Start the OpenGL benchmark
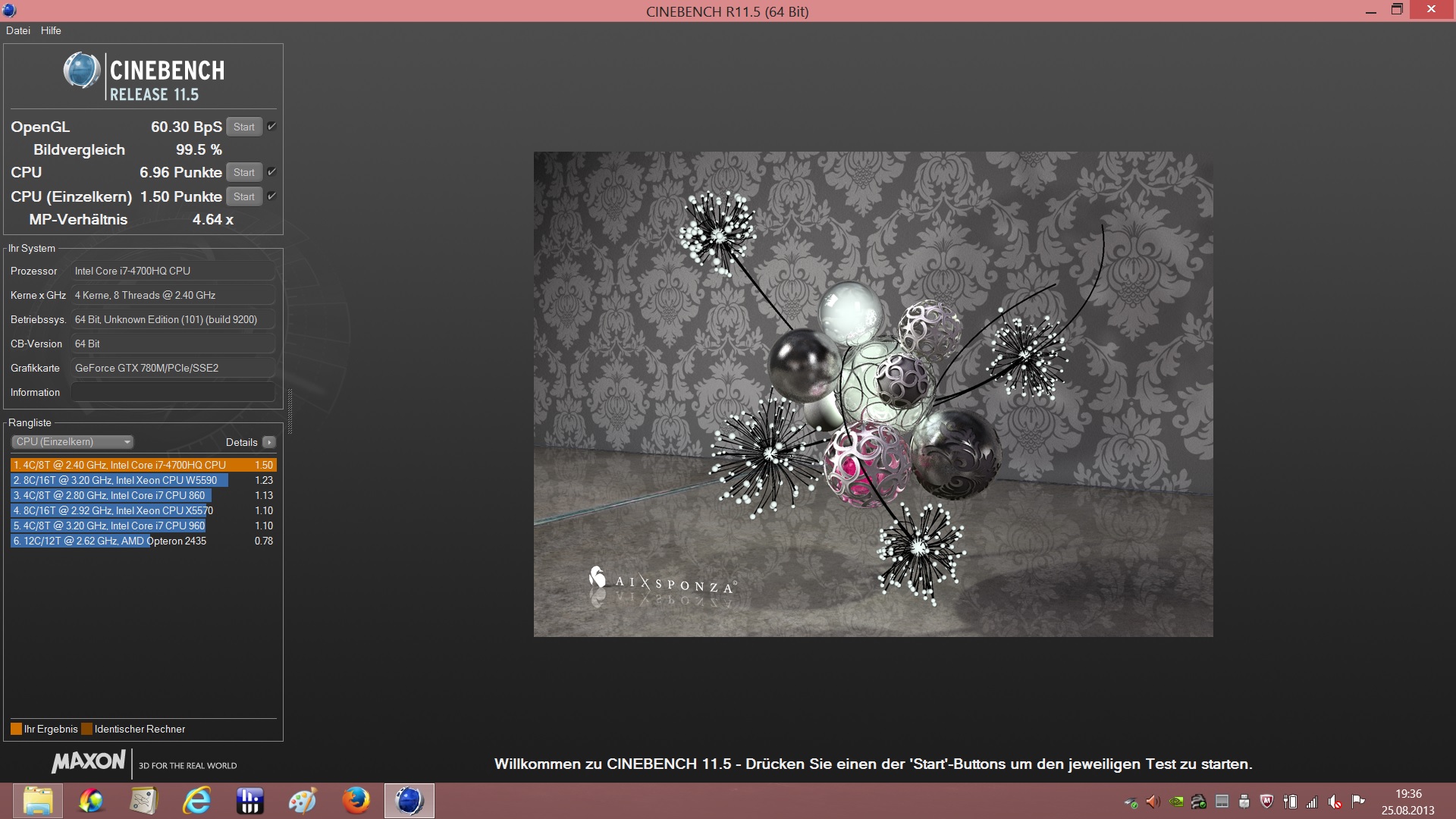This screenshot has height=819, width=1456. pos(244,127)
